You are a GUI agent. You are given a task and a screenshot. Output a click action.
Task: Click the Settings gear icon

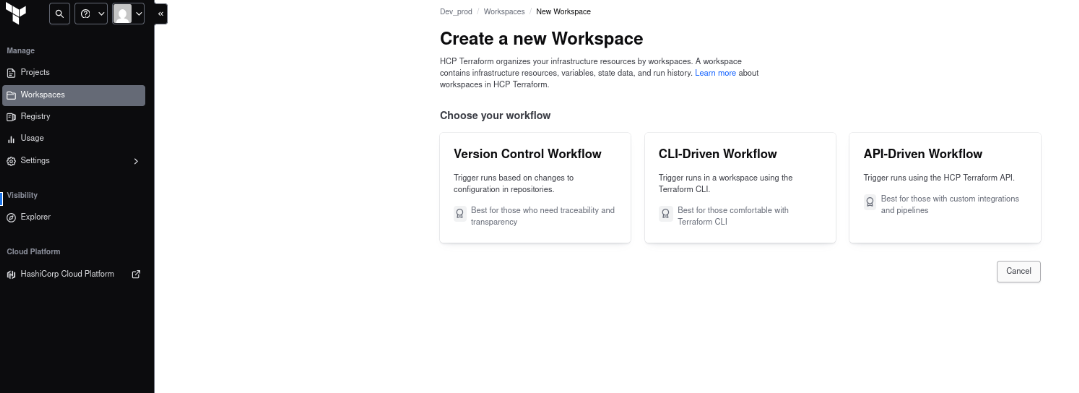click(x=11, y=161)
